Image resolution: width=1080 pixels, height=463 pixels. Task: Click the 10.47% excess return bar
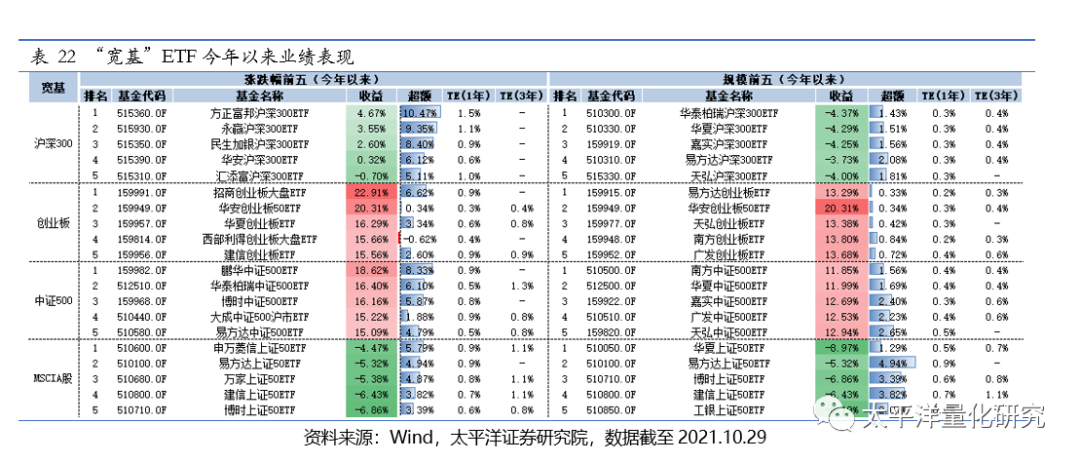[420, 113]
